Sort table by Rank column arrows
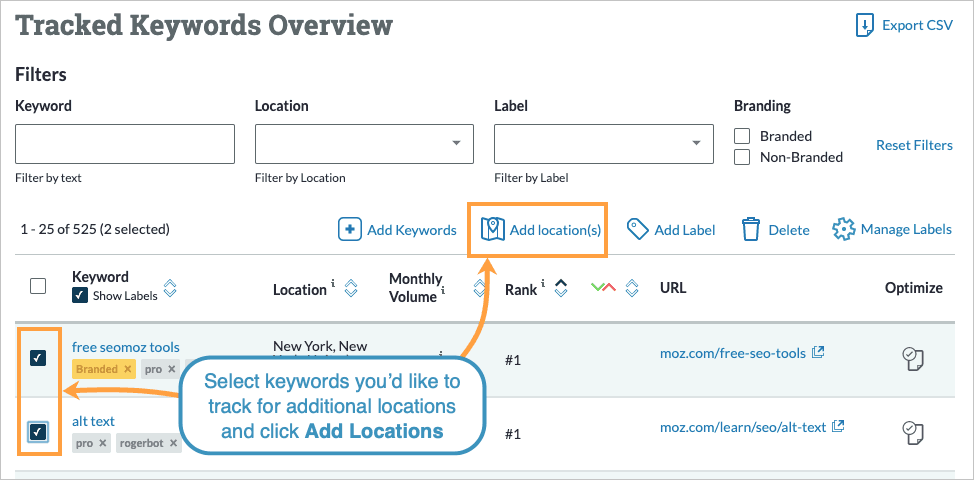Screen dimensions: 974x480 (561, 289)
